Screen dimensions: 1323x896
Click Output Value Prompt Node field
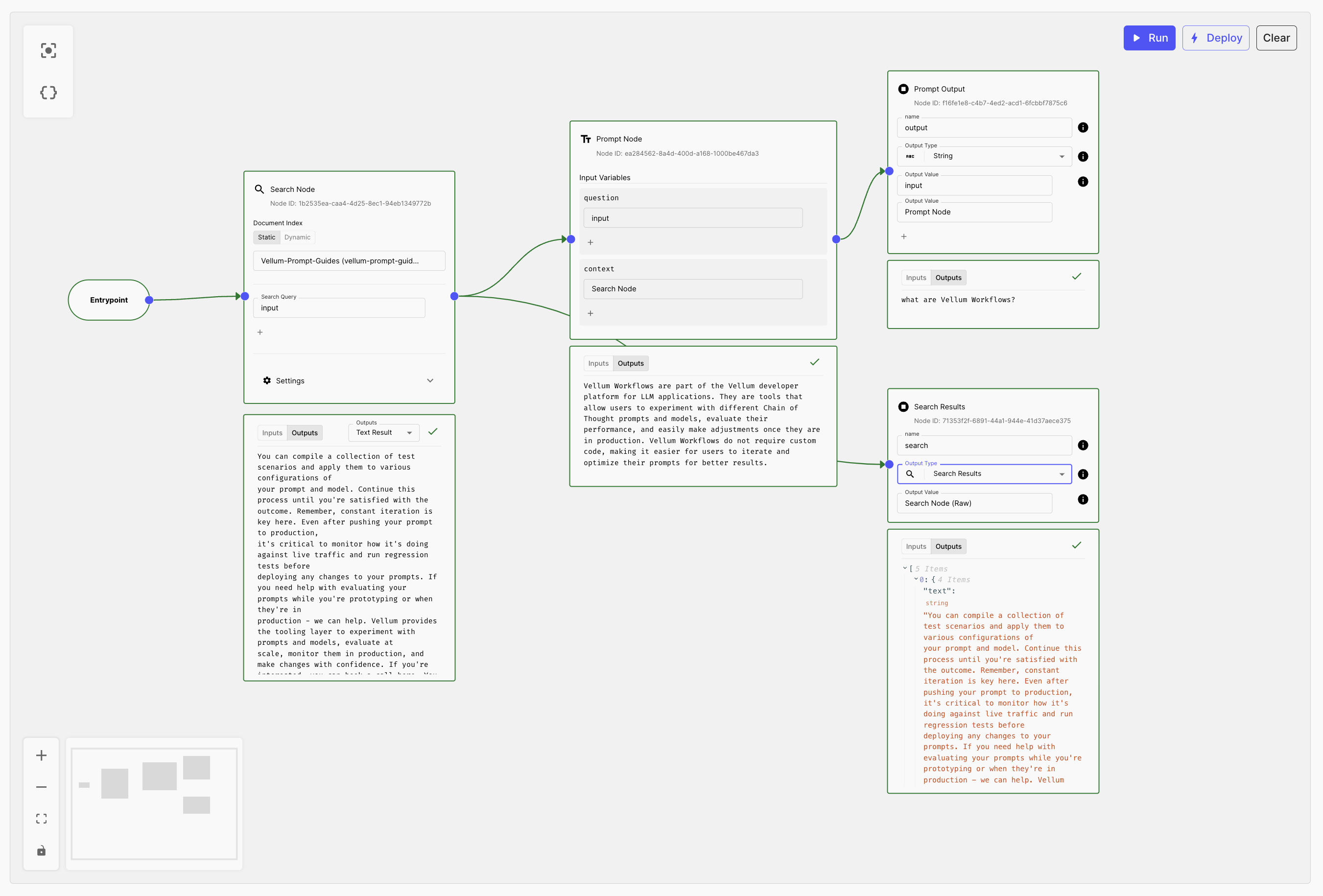coord(974,212)
